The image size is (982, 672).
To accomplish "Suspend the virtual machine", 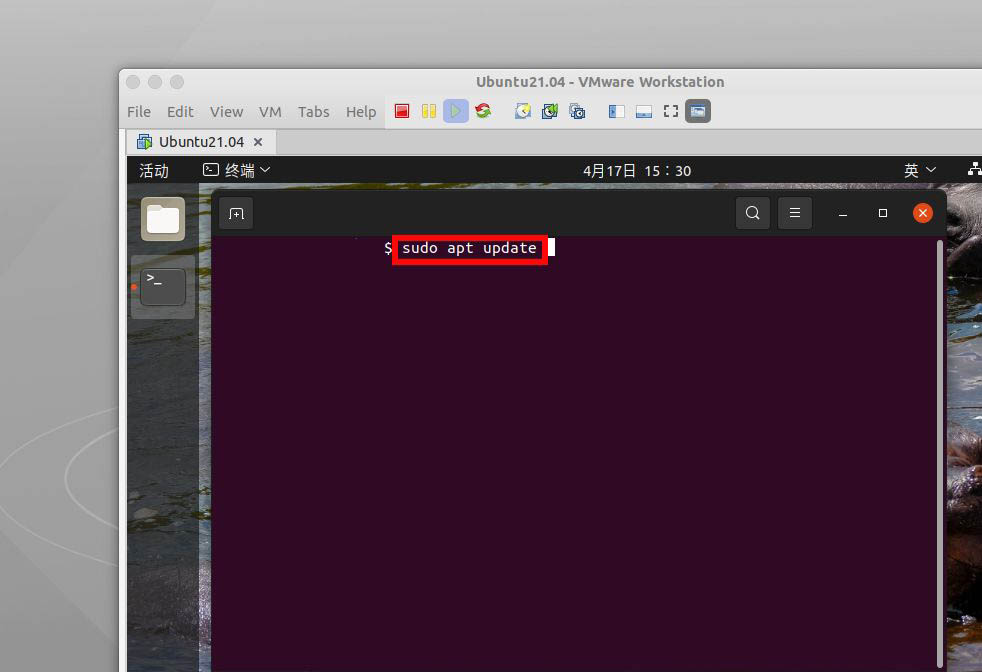I will [x=428, y=111].
